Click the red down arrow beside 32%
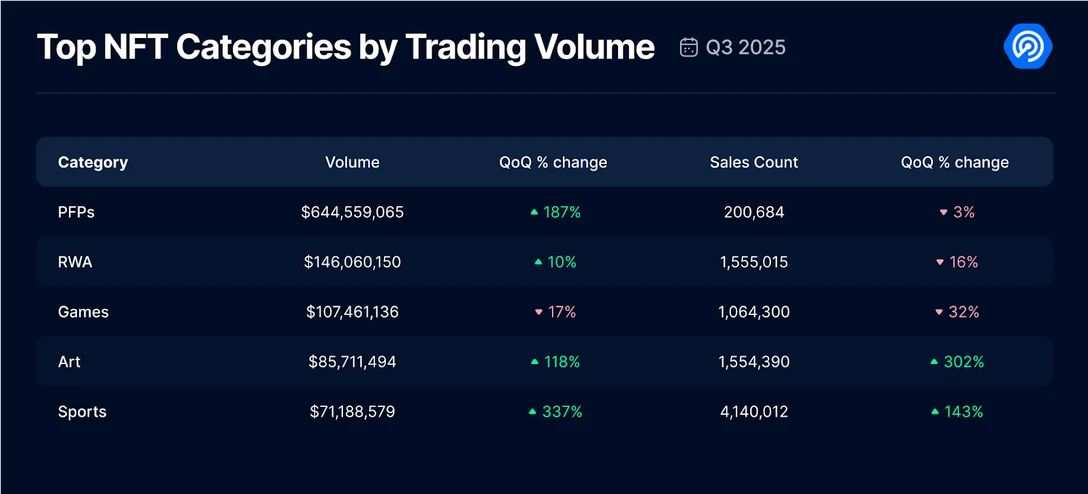This screenshot has width=1088, height=494. [x=939, y=312]
